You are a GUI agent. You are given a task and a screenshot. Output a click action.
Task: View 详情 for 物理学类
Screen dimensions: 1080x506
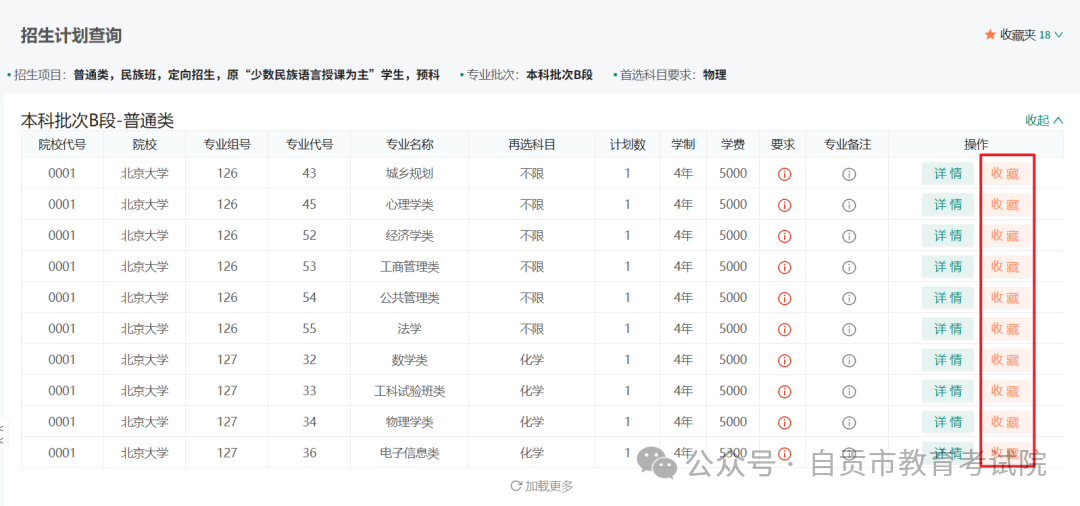click(x=948, y=421)
